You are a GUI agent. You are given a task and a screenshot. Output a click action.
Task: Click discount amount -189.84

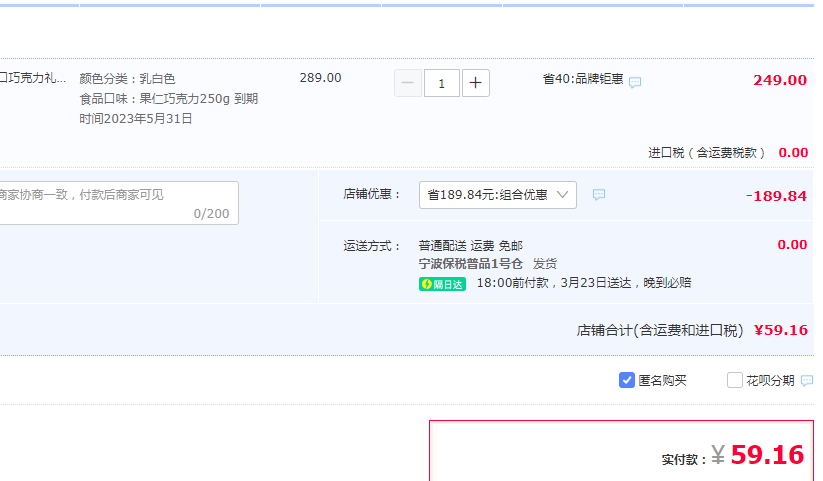tap(776, 196)
